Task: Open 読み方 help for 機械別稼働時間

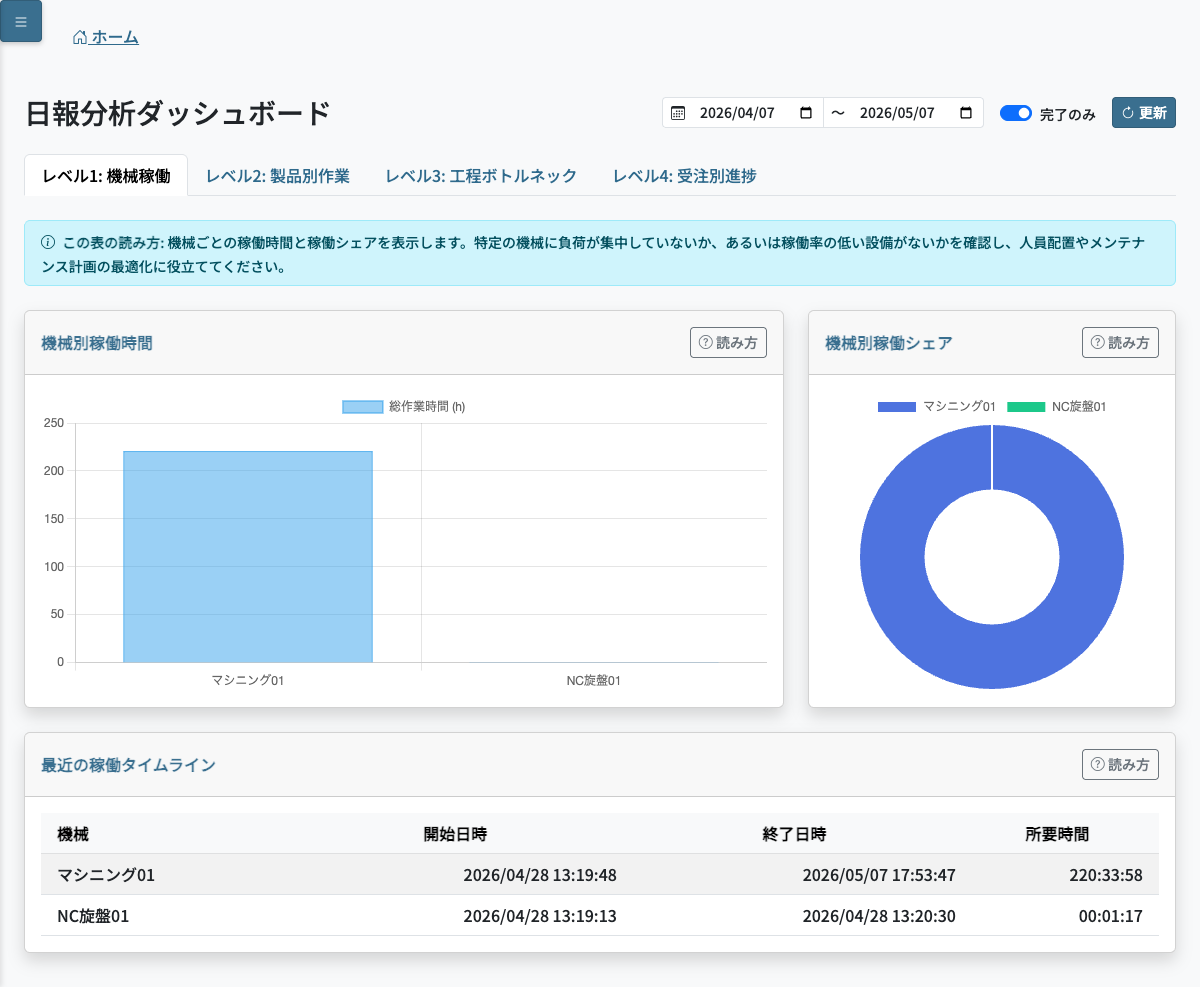Action: coord(728,342)
